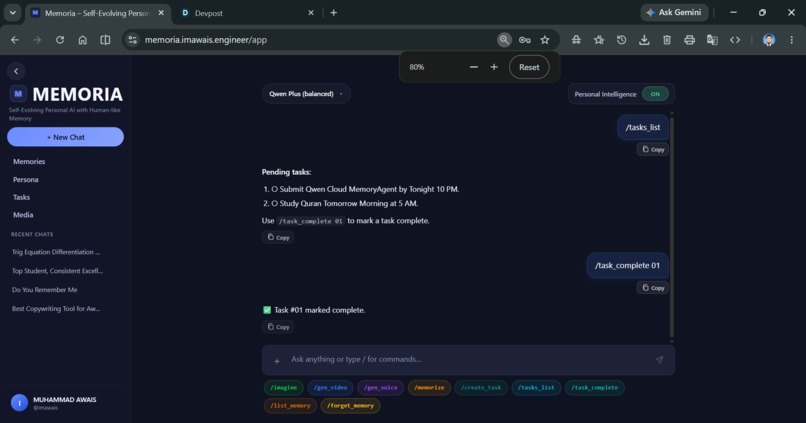
Task: Open developer tools code icon
Action: [x=735, y=40]
